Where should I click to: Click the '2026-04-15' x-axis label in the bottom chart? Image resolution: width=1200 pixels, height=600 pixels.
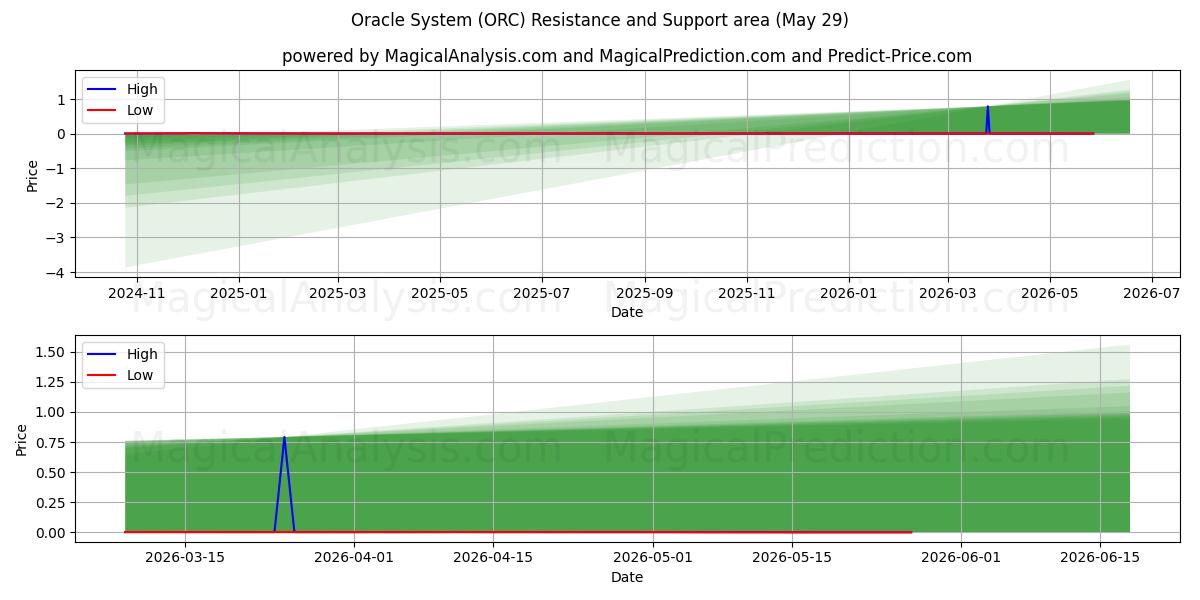point(493,559)
